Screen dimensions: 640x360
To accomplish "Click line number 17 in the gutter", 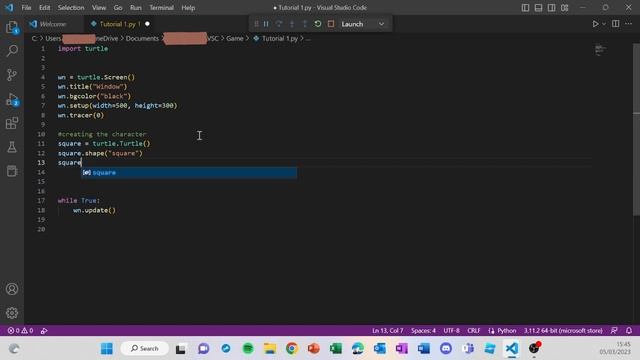I will point(41,200).
